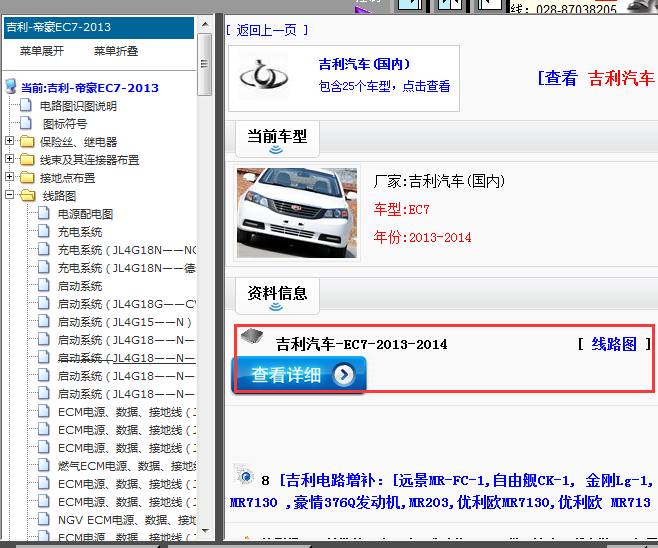The height and width of the screenshot is (548, 658).
Task: Open 充电系统 (JL4G18N——德 tree entry
Action: (x=127, y=268)
